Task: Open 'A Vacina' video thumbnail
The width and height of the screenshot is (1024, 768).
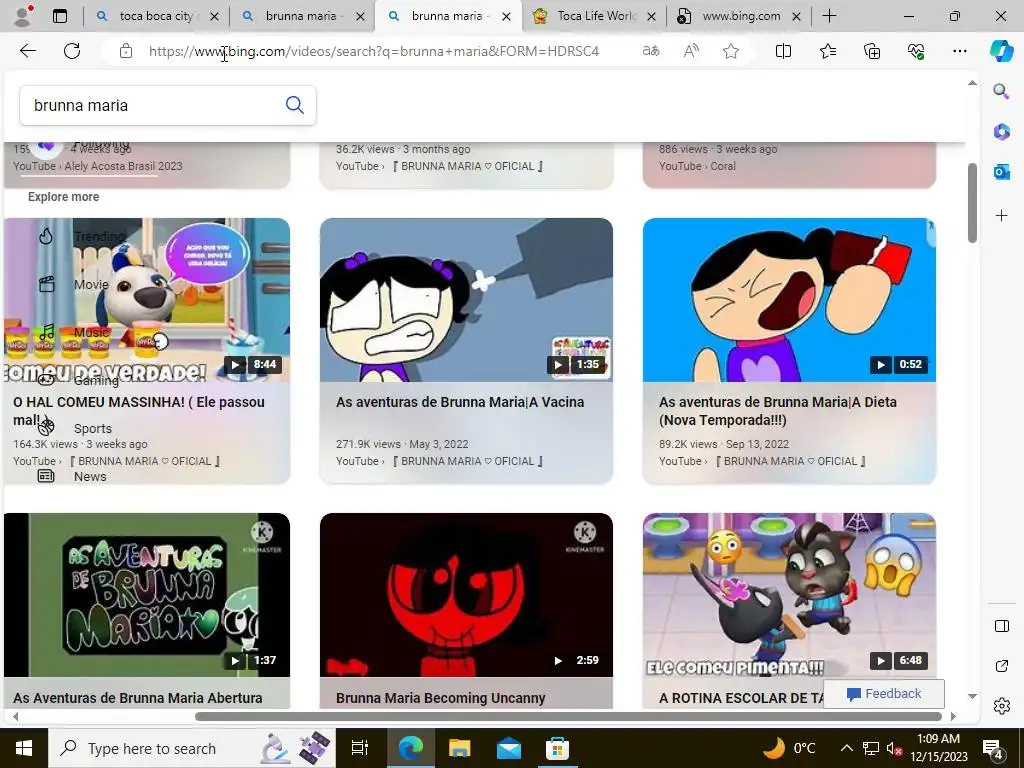Action: 466,300
